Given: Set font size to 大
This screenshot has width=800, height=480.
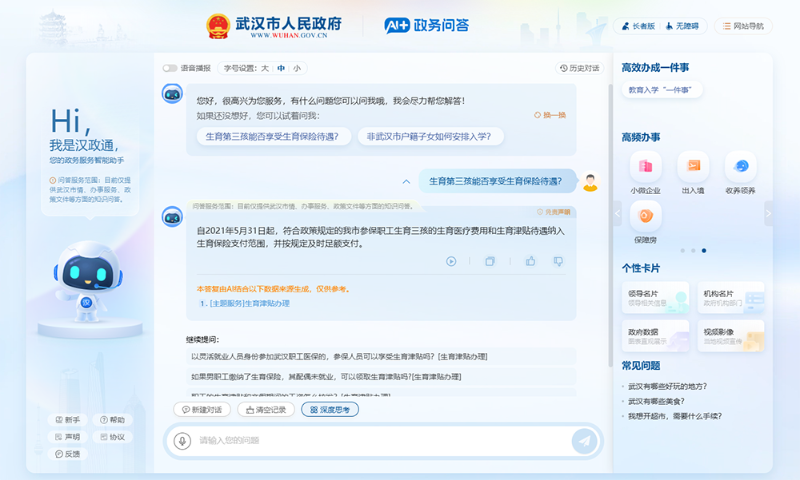Looking at the screenshot, I should pos(265,68).
